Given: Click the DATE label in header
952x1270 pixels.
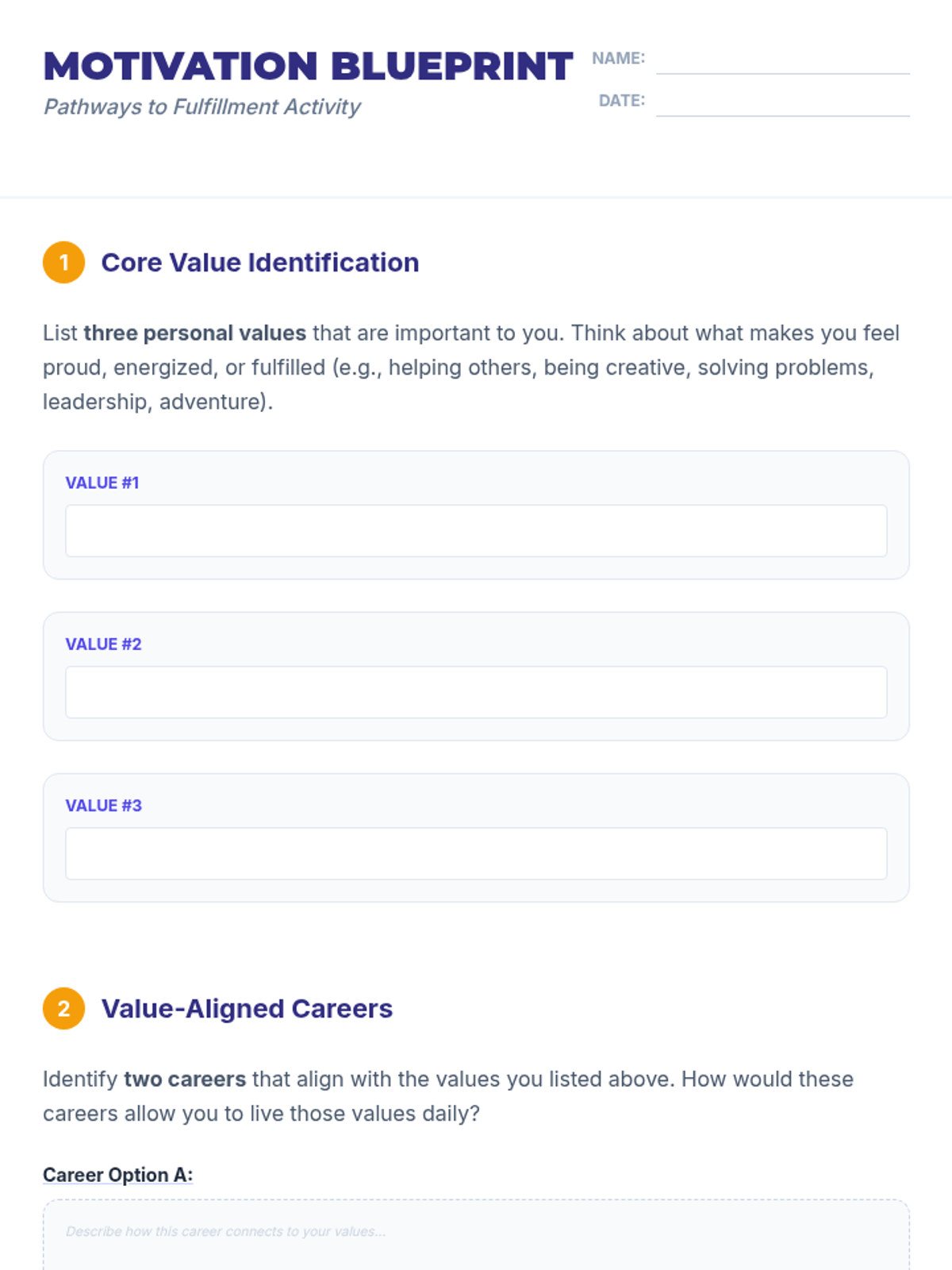Looking at the screenshot, I should [x=621, y=101].
